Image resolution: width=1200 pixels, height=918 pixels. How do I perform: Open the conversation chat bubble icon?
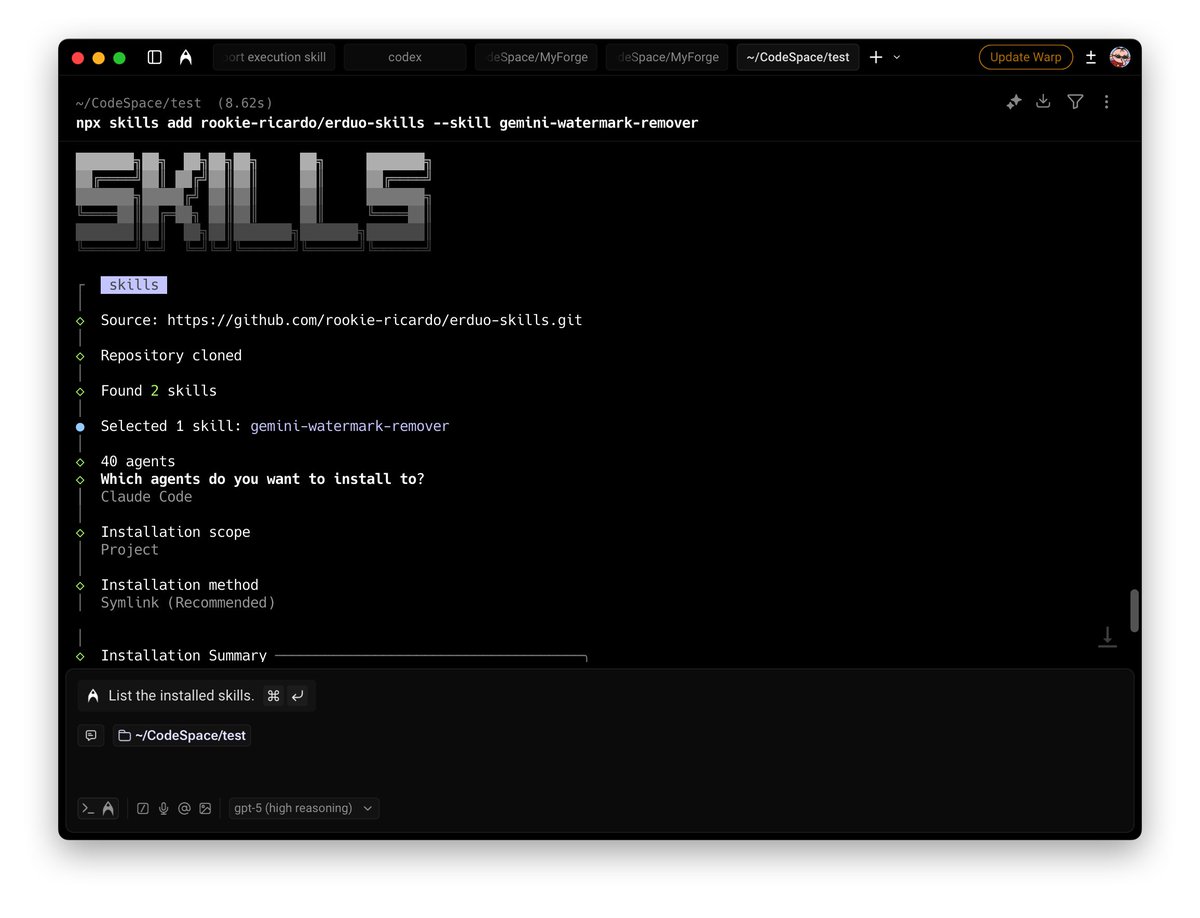[x=91, y=735]
